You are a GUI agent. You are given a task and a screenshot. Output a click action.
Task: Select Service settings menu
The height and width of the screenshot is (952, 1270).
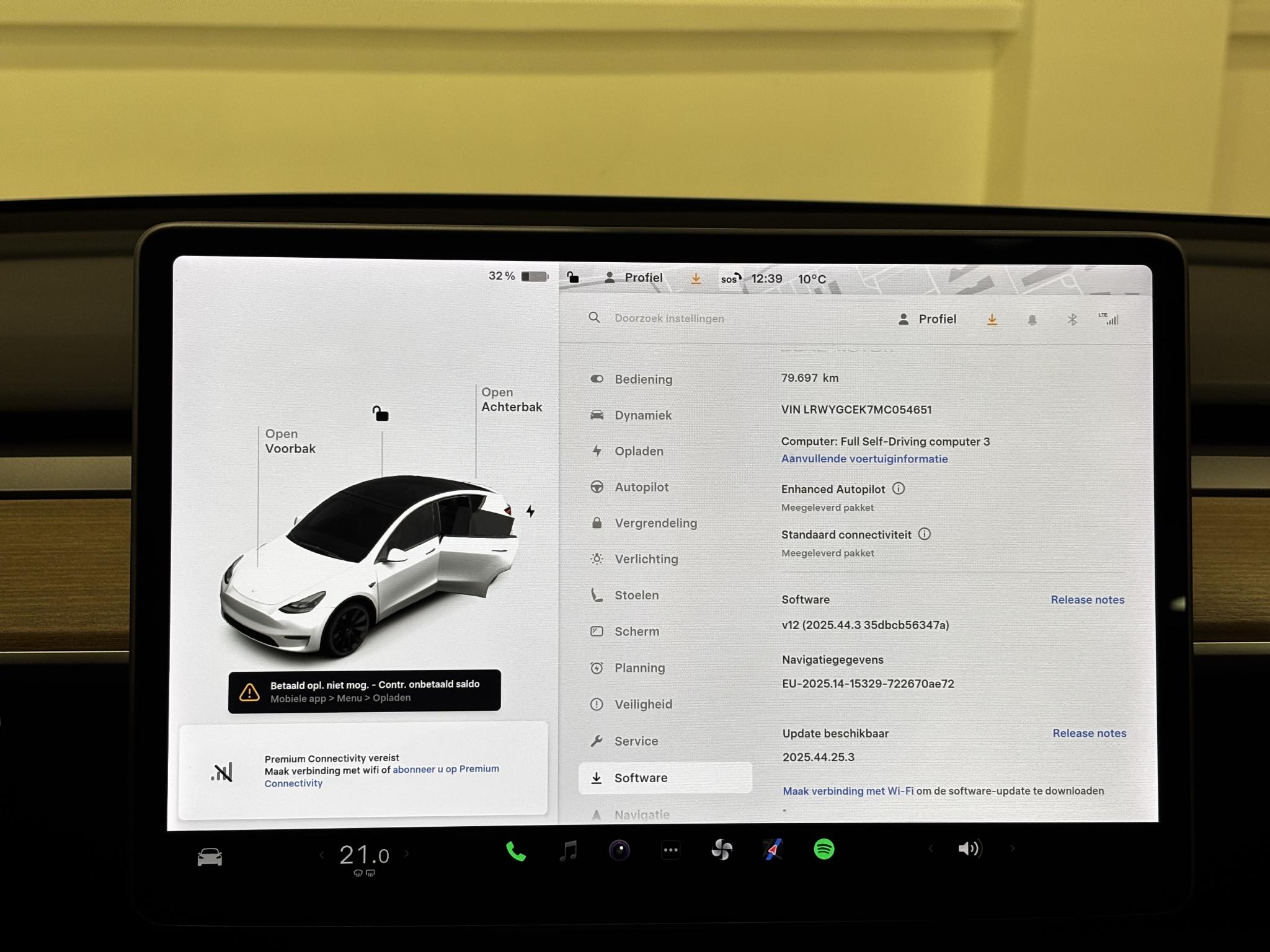[x=636, y=741]
